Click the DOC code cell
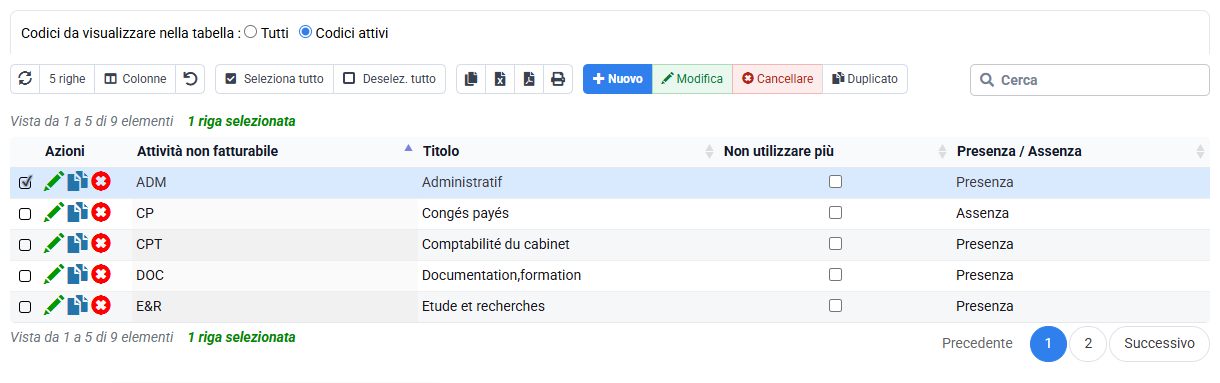 click(x=273, y=275)
